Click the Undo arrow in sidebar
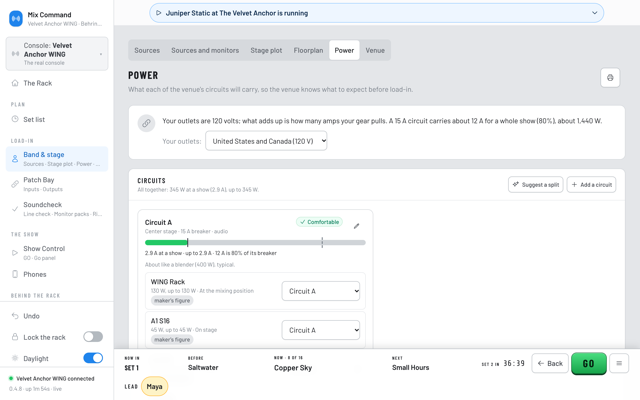The image size is (640, 400). click(x=15, y=316)
